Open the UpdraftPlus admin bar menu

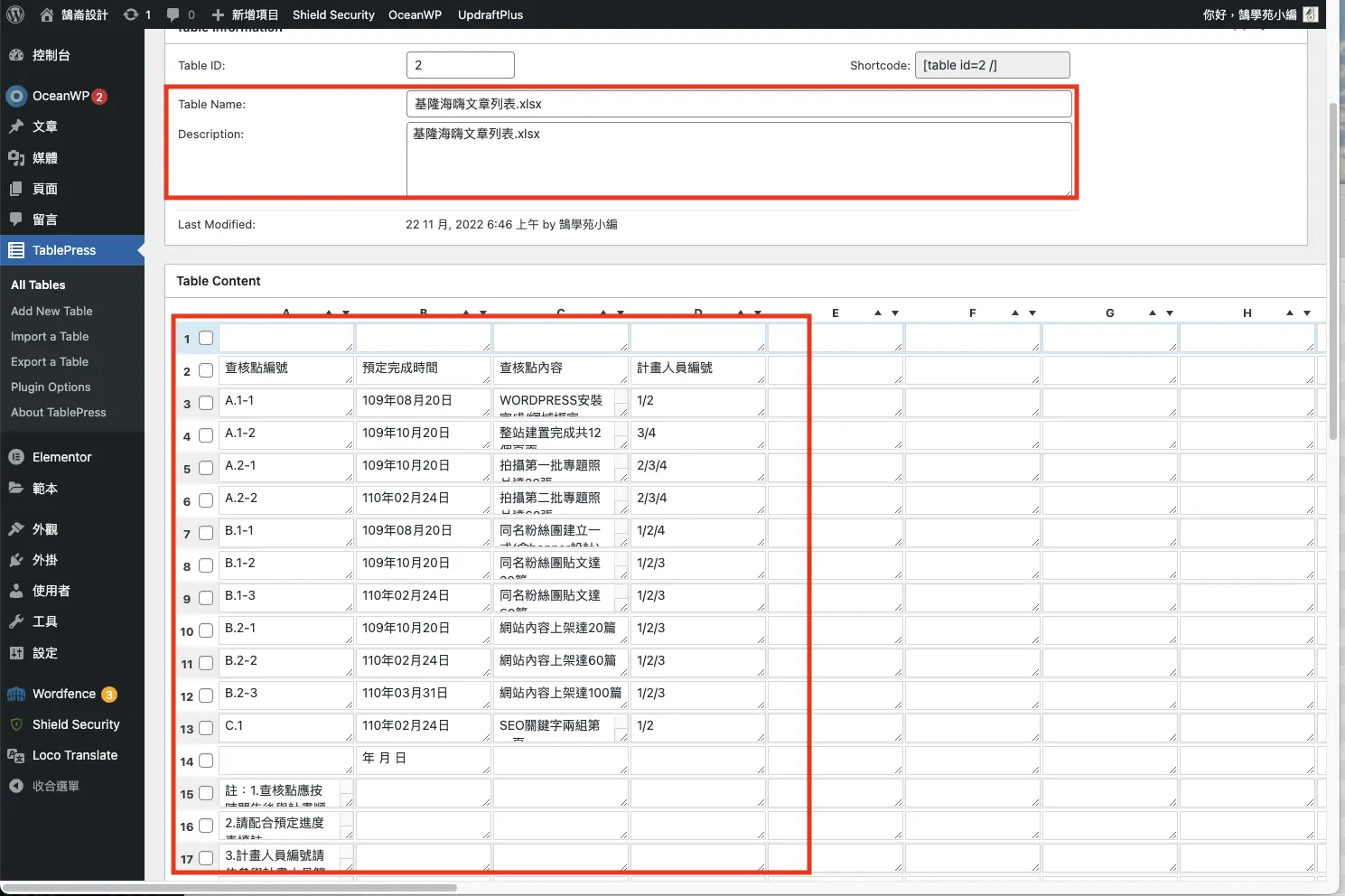point(490,14)
